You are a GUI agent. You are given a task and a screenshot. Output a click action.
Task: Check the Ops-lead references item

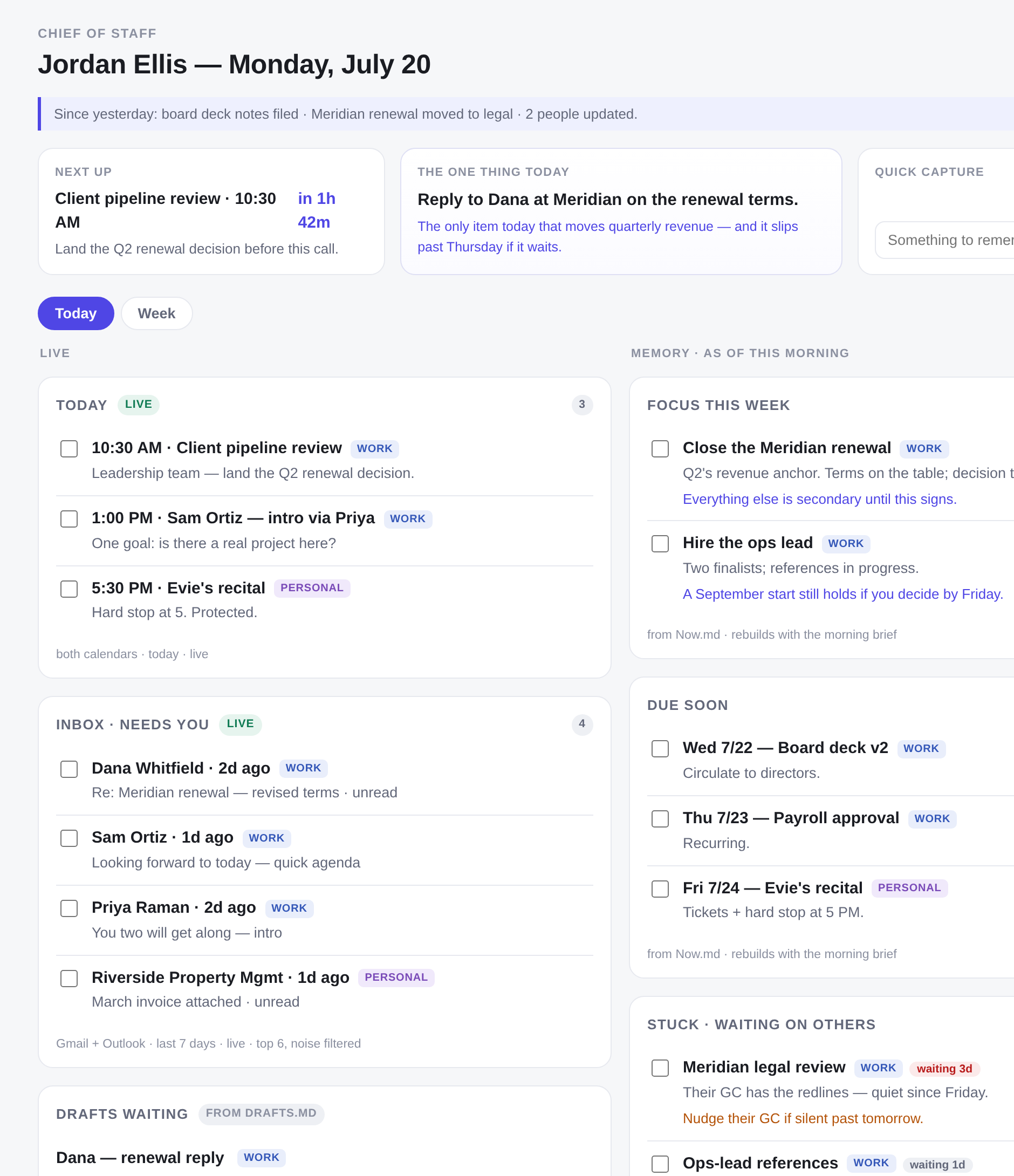[x=660, y=1164]
